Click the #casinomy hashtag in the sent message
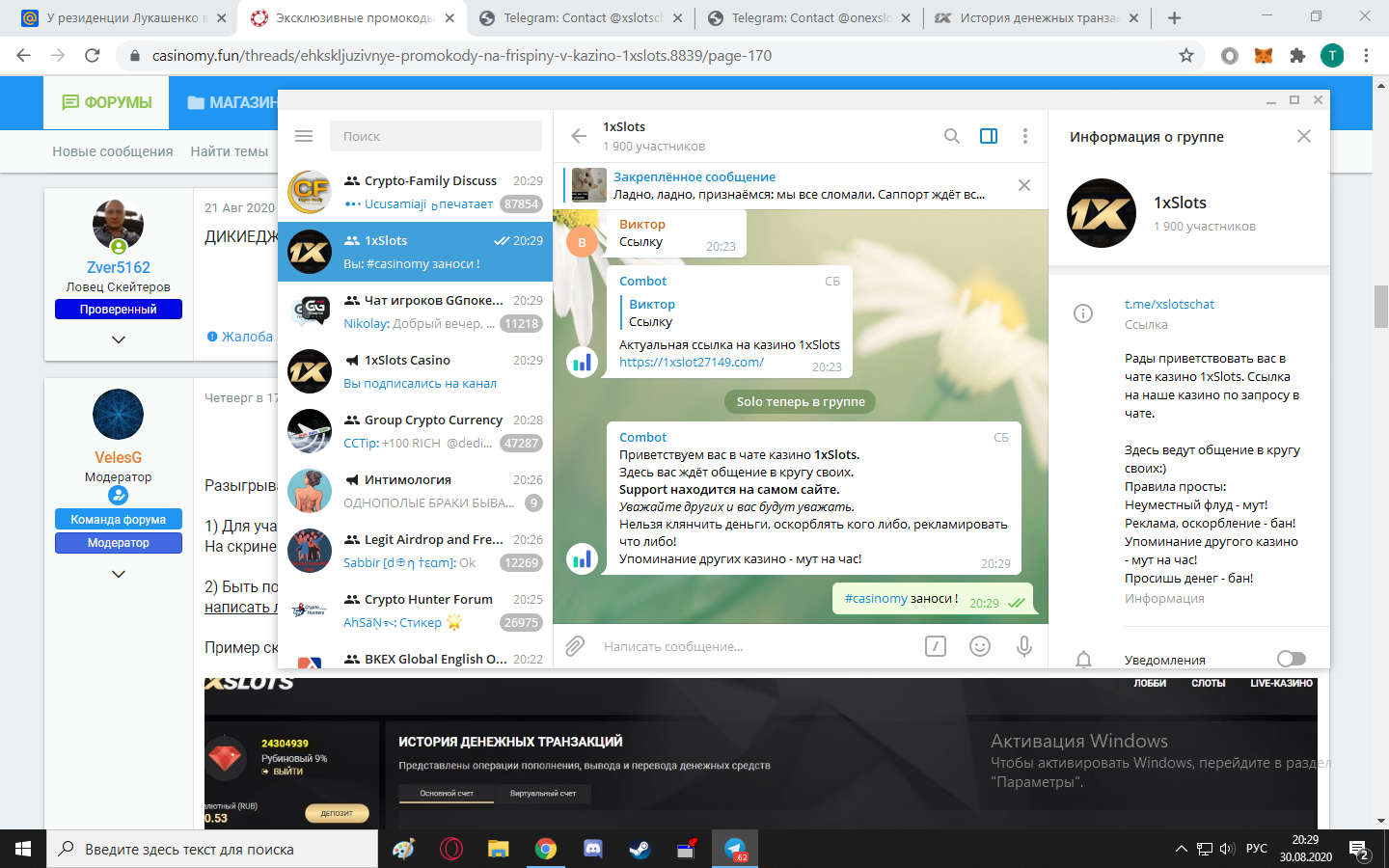Image resolution: width=1389 pixels, height=868 pixels. coord(877,598)
